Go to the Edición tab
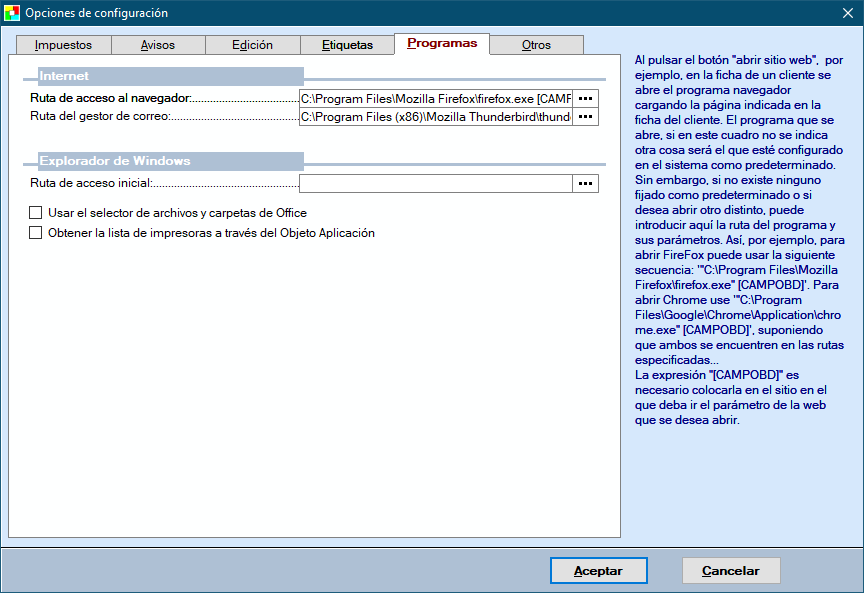Screen dimensions: 864x593 point(252,45)
